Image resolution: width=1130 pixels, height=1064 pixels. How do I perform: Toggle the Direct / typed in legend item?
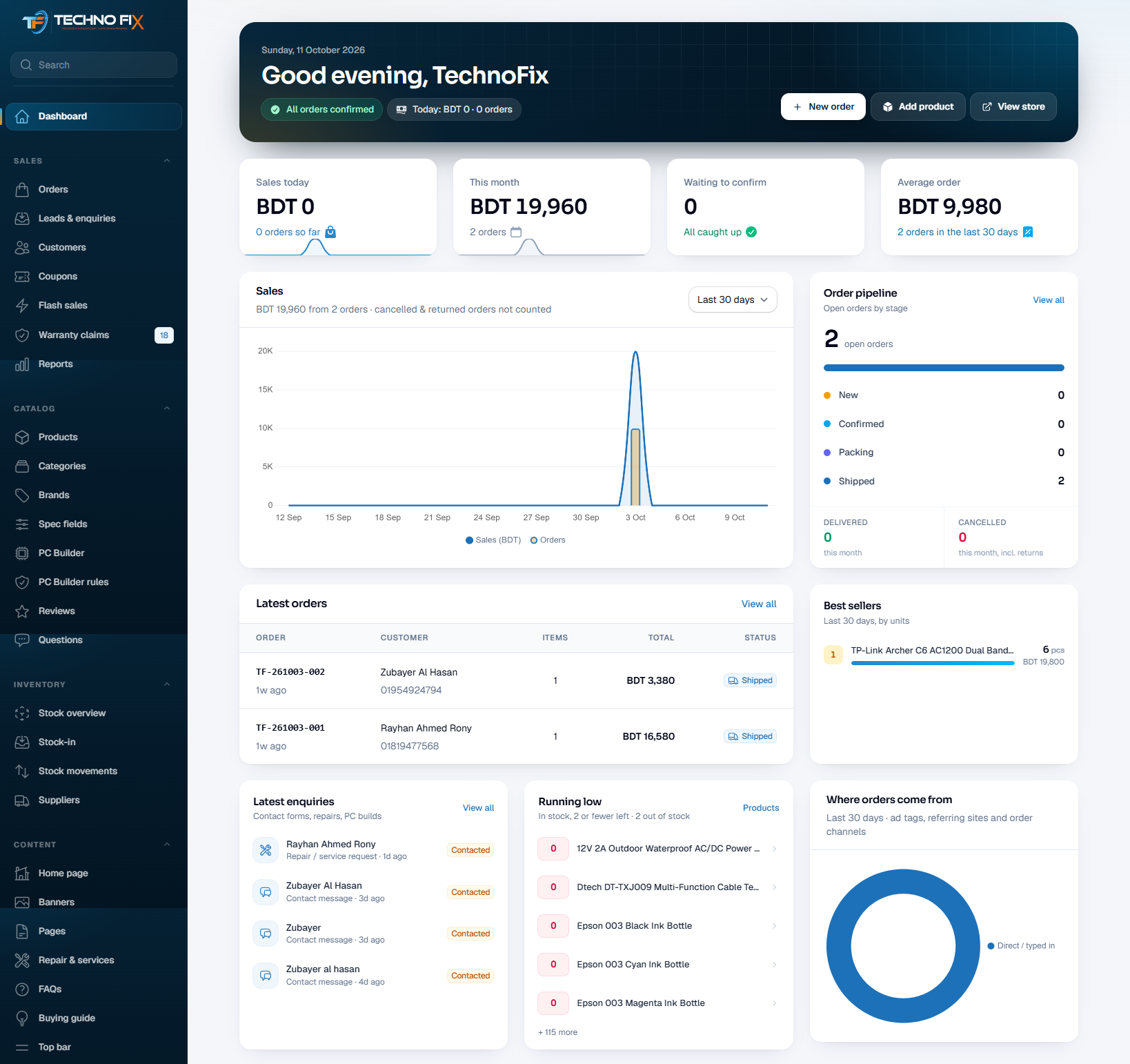[x=1021, y=946]
